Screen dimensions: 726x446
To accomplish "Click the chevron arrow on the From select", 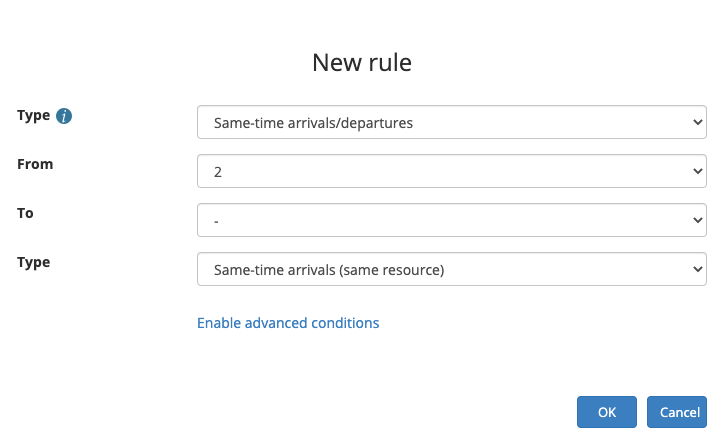I will (698, 171).
